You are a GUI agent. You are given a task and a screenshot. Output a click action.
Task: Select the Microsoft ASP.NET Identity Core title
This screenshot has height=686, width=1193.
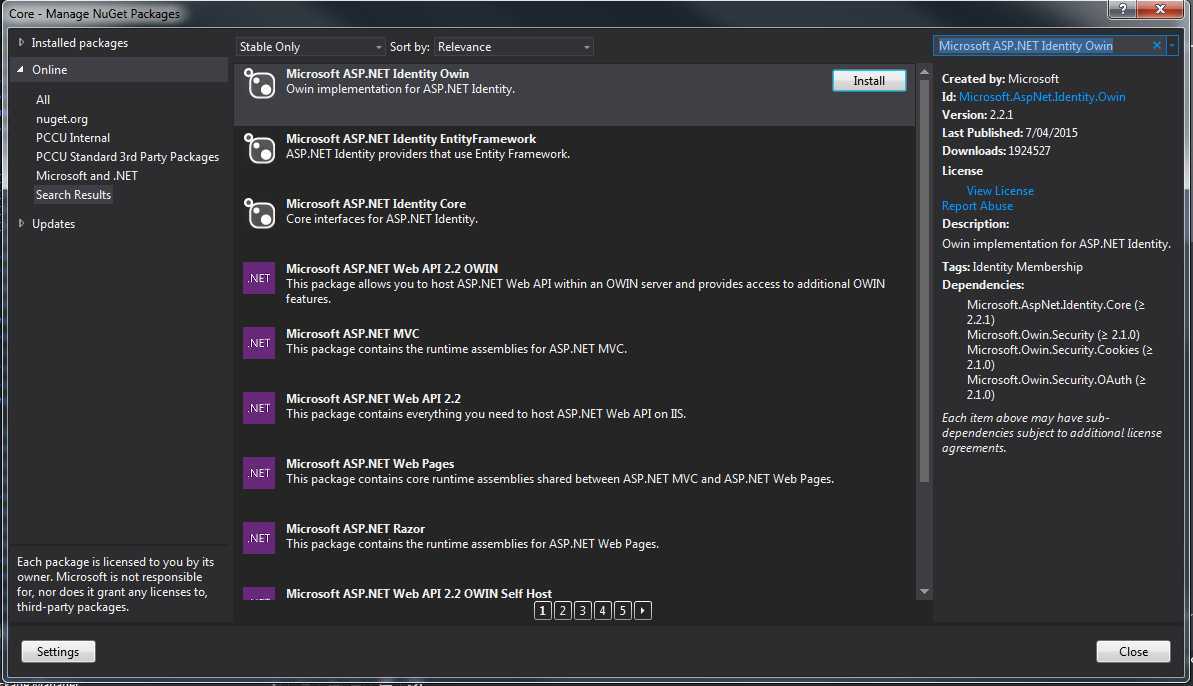376,204
